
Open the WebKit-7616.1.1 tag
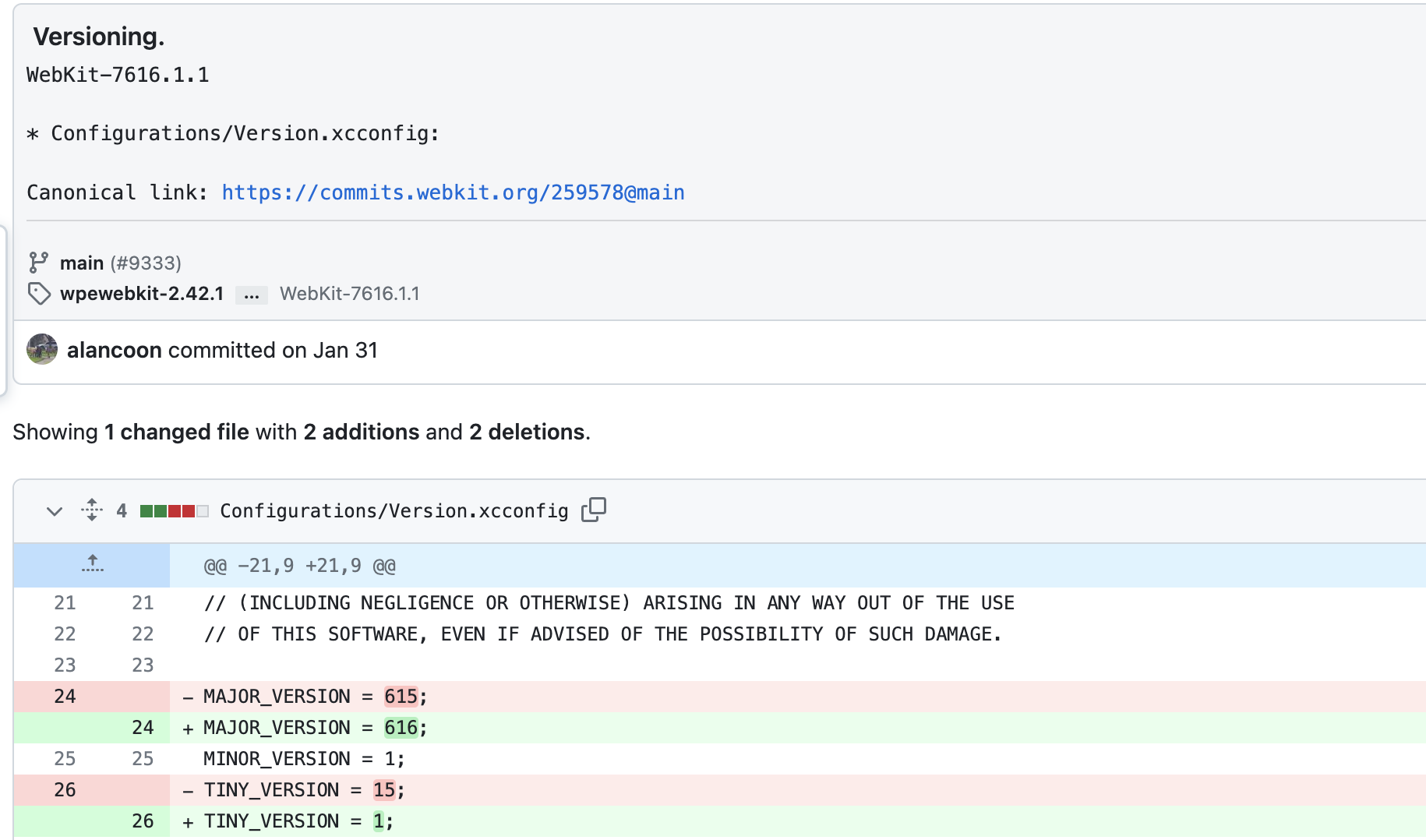[x=350, y=294]
